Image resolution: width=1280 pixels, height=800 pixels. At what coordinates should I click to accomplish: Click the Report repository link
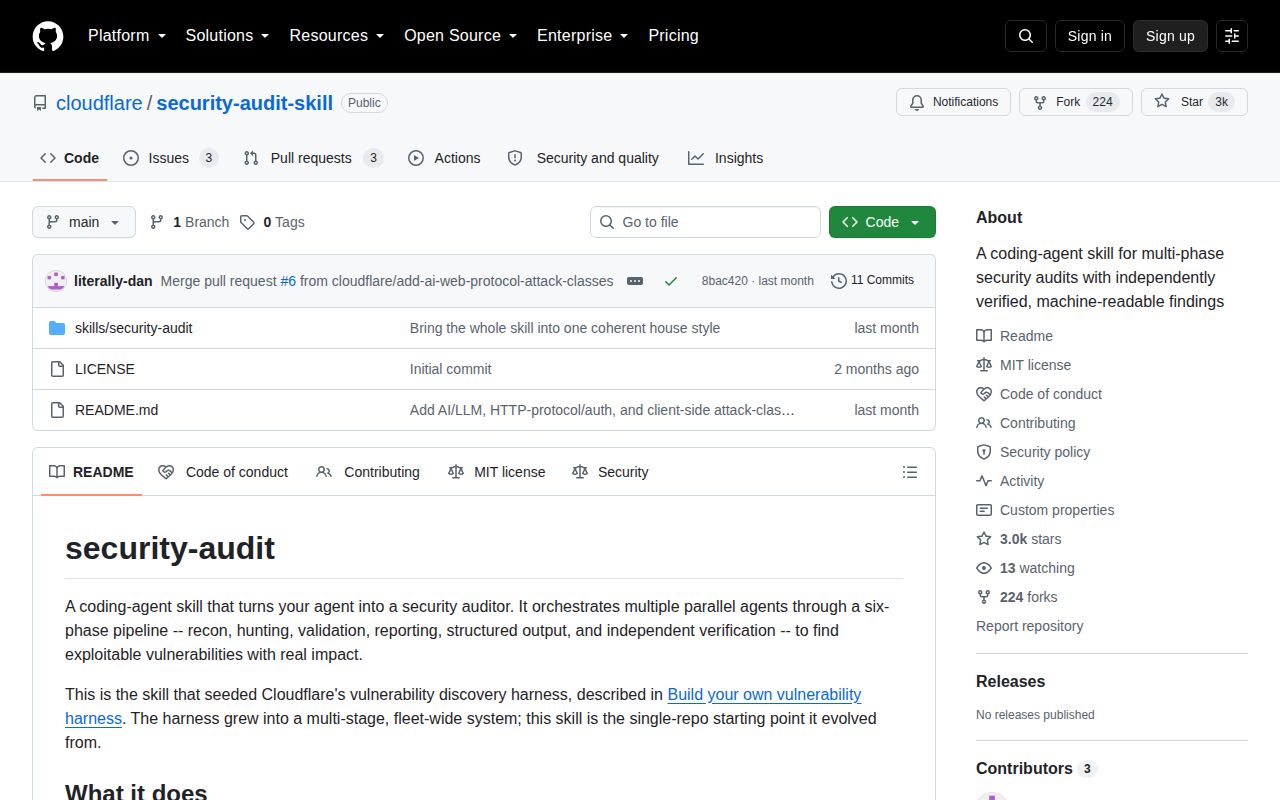[1029, 626]
